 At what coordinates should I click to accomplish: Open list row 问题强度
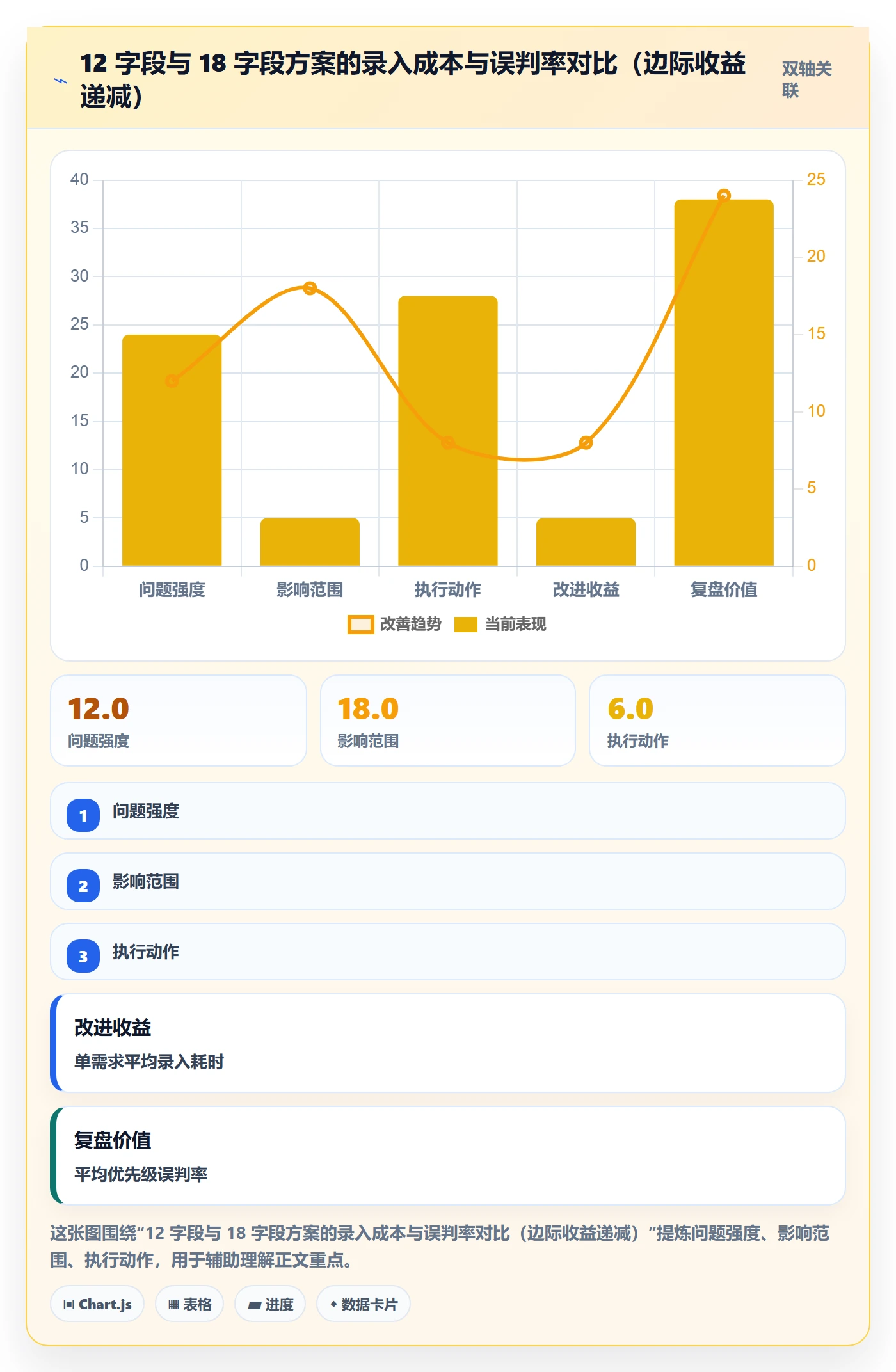tap(448, 811)
